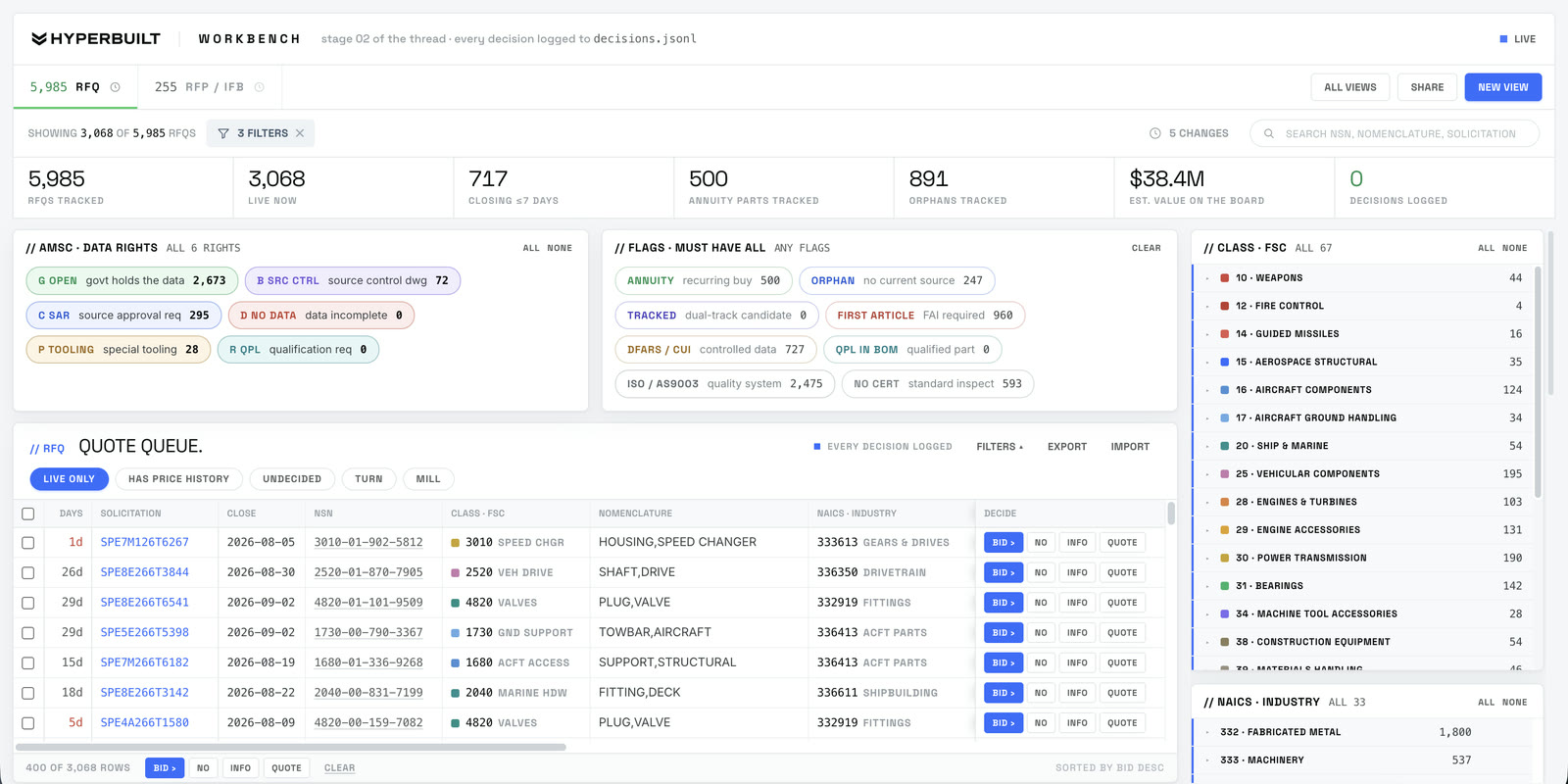Select None in AMSC Data Rights panel

560,248
